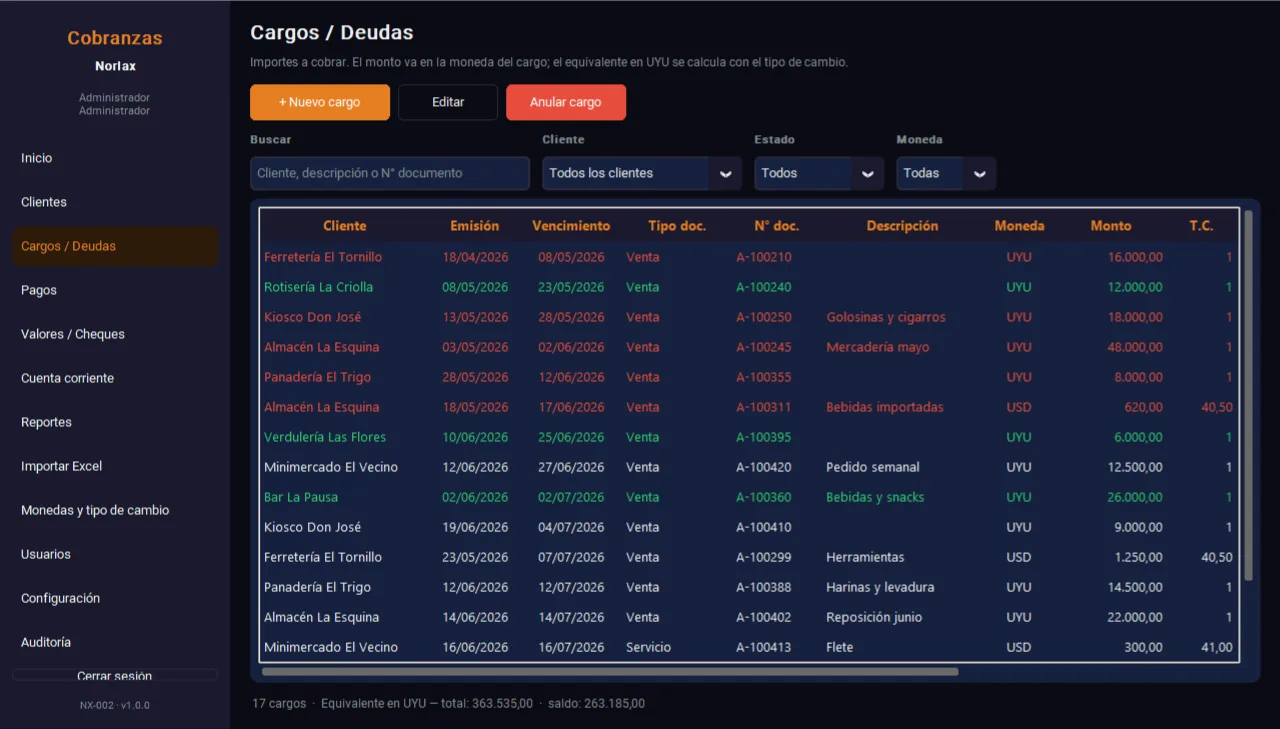Open the Clientes section
This screenshot has width=1280, height=729.
(x=115, y=202)
